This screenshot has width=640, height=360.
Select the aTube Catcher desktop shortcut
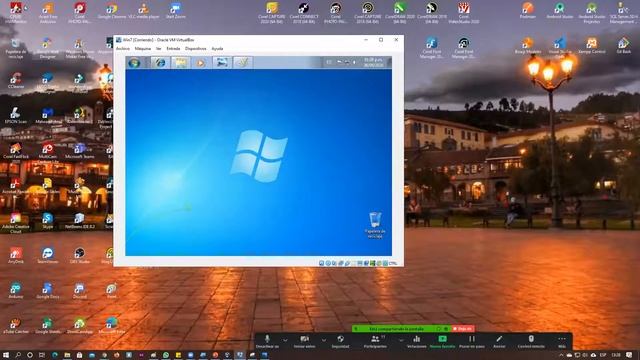(x=16, y=326)
